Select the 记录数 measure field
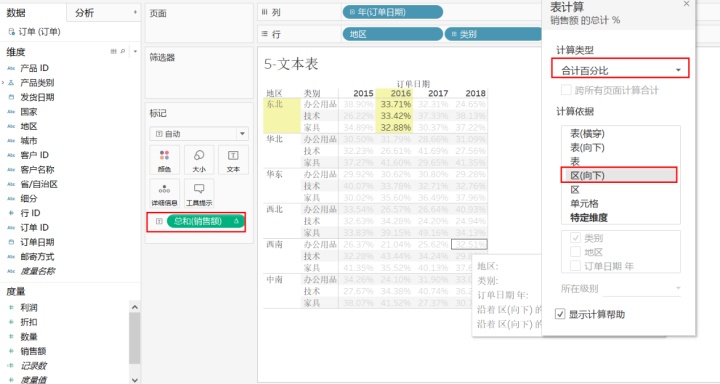This screenshot has width=720, height=384. pyautogui.click(x=34, y=366)
